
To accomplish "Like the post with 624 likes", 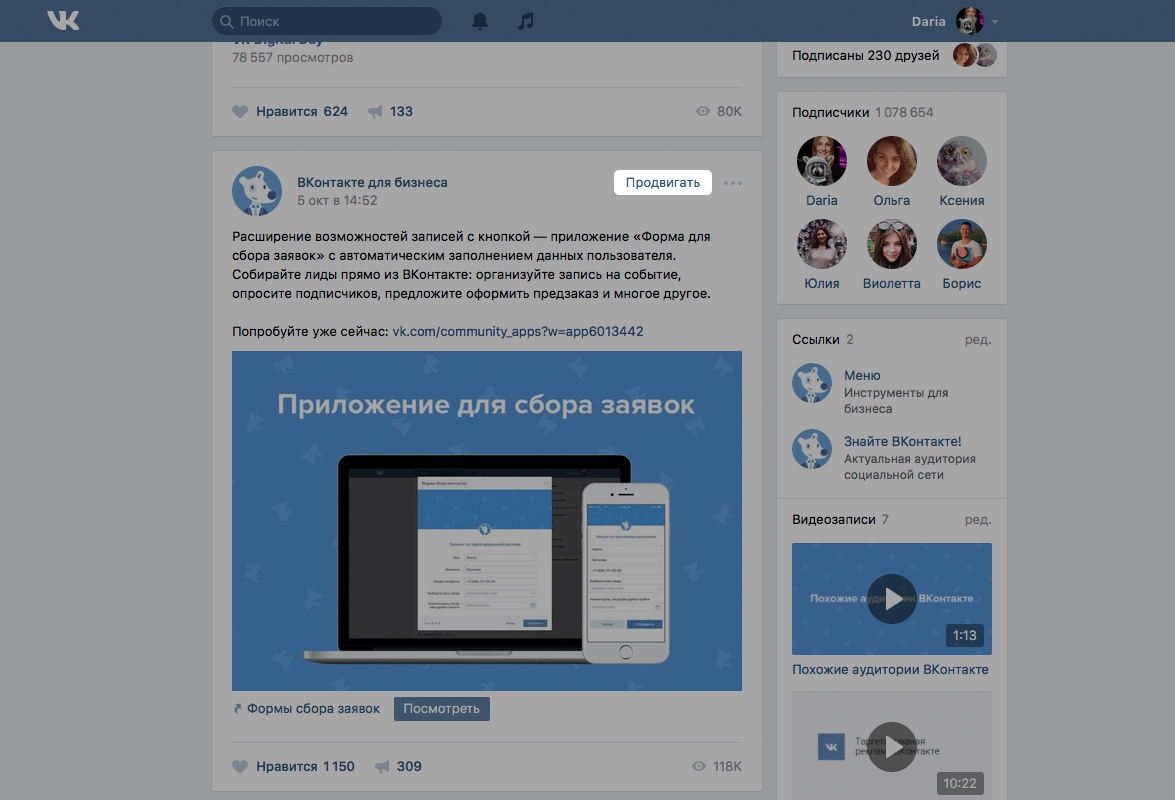I will coord(290,112).
